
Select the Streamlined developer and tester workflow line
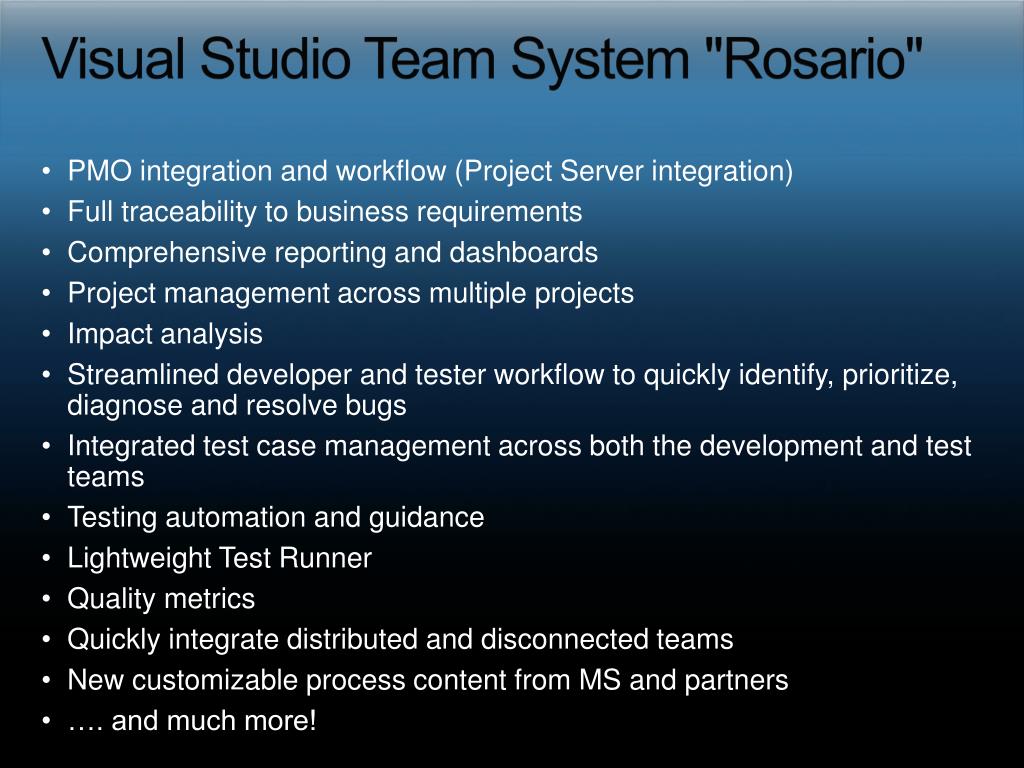(513, 376)
